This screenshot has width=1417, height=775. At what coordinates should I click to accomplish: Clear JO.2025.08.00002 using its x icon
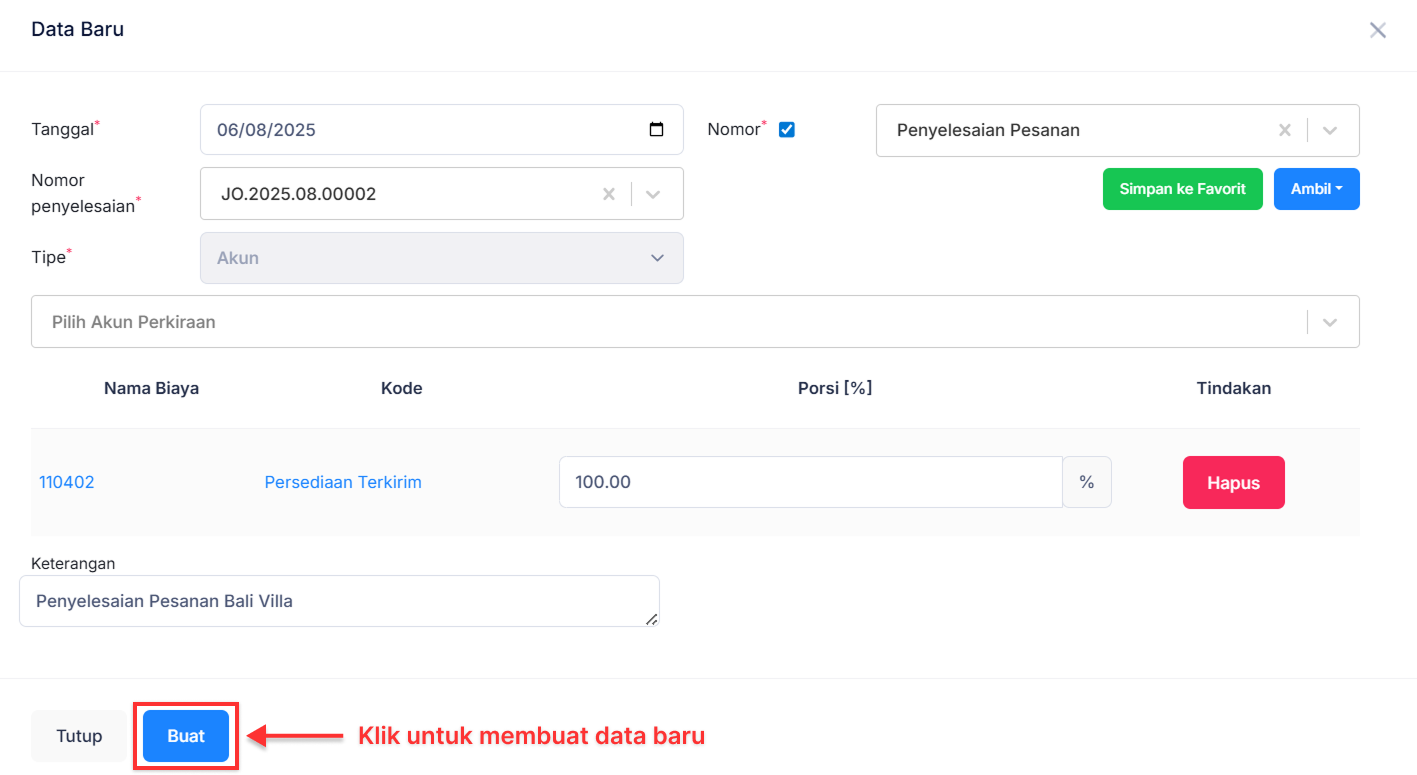(x=609, y=193)
